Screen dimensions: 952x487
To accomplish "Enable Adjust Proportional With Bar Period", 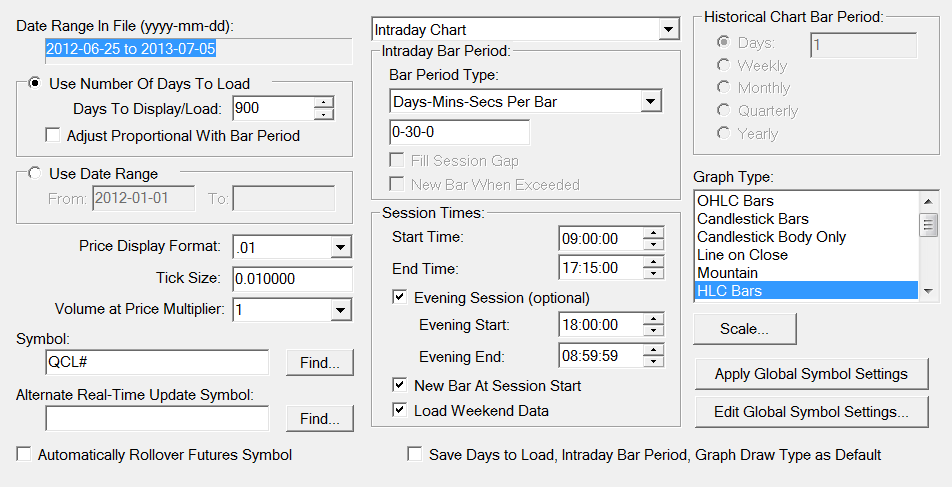I will tap(53, 135).
